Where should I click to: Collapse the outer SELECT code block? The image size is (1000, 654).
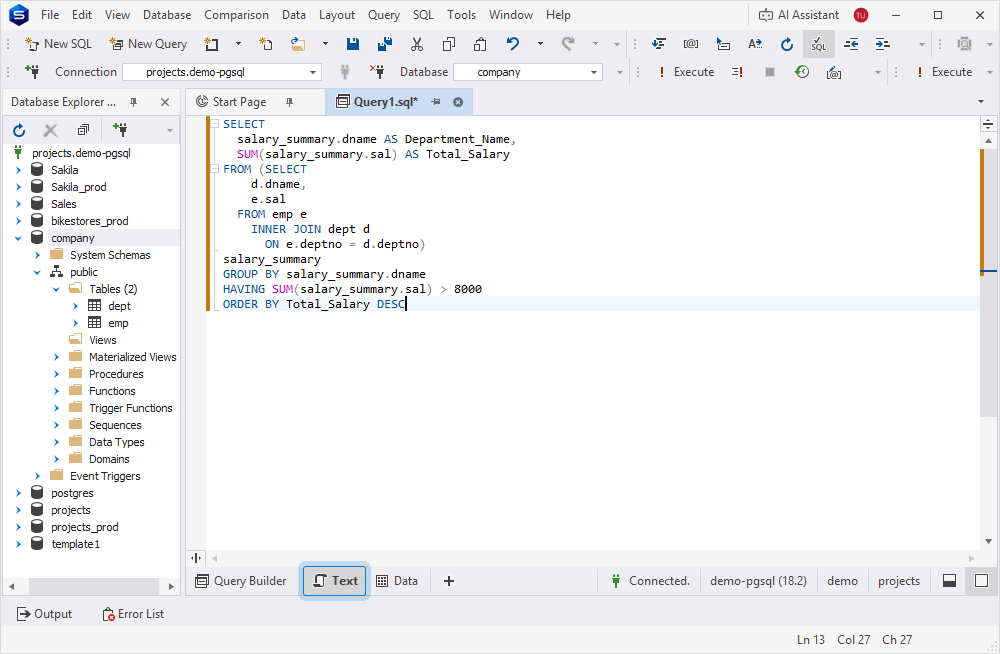click(x=215, y=124)
